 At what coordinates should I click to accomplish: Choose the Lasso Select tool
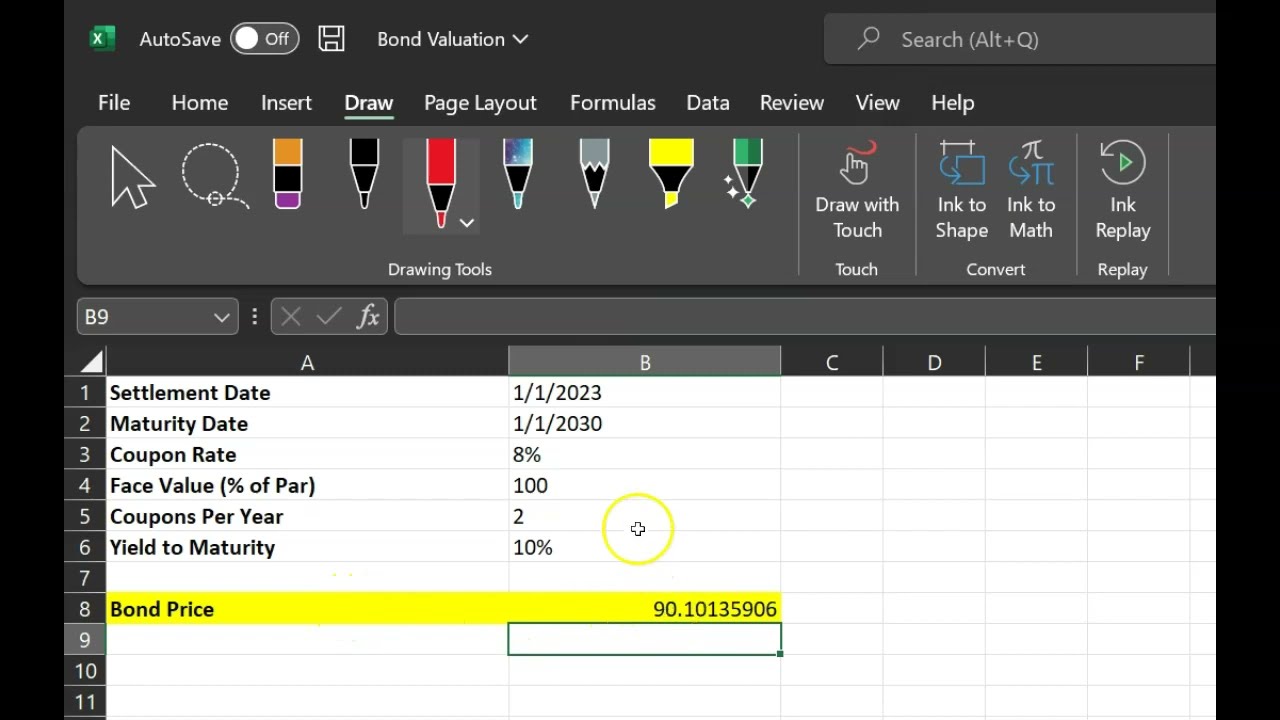point(214,177)
